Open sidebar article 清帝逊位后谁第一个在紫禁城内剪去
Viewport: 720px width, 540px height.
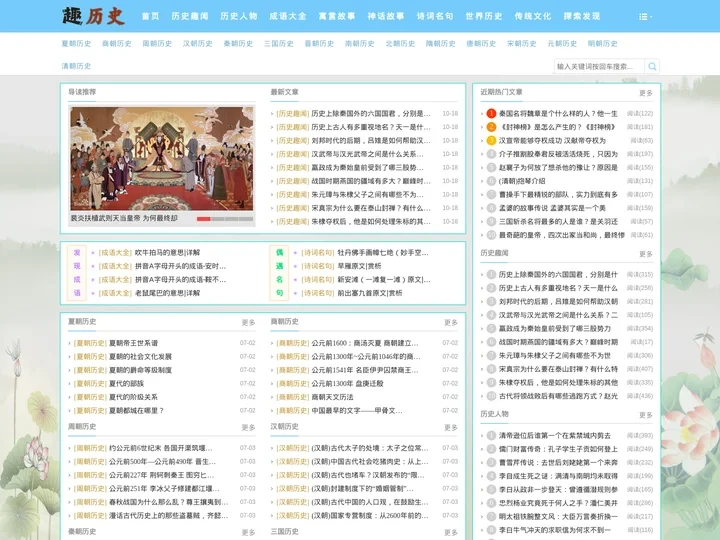tap(555, 435)
